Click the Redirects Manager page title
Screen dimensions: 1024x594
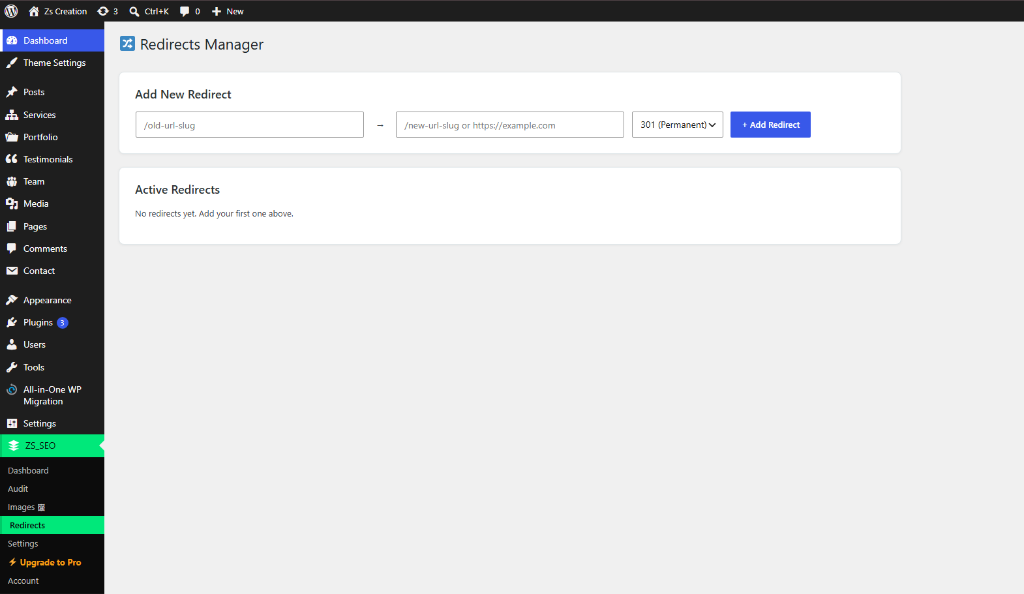(202, 44)
